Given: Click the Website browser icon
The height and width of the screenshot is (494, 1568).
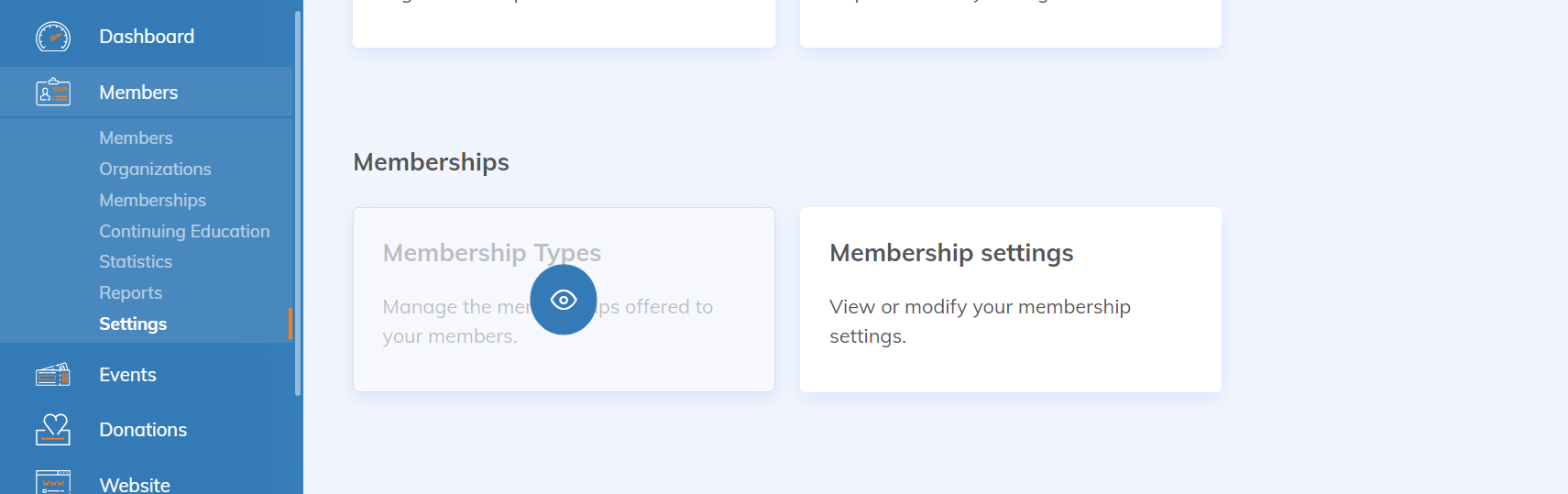Looking at the screenshot, I should (x=53, y=482).
